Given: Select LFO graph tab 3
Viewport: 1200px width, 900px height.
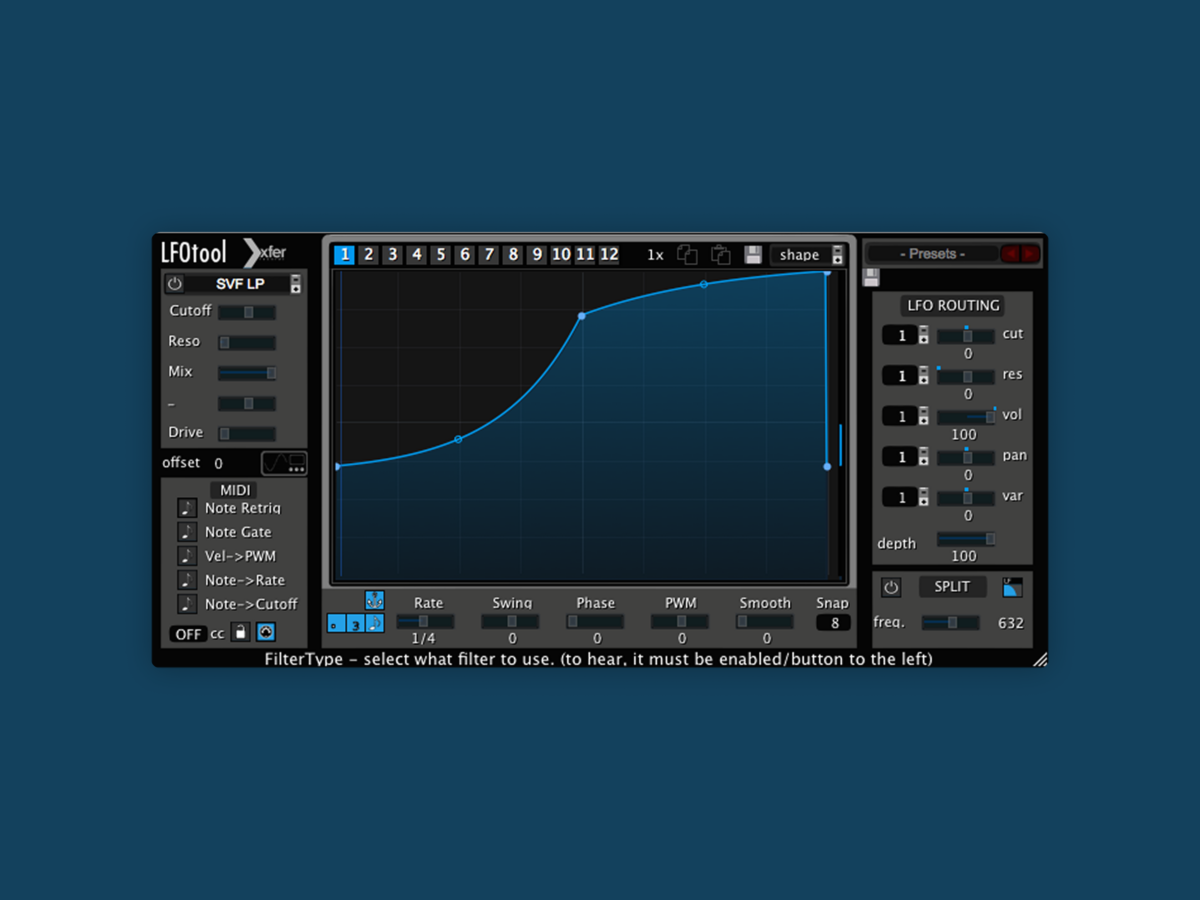Looking at the screenshot, I should (392, 255).
